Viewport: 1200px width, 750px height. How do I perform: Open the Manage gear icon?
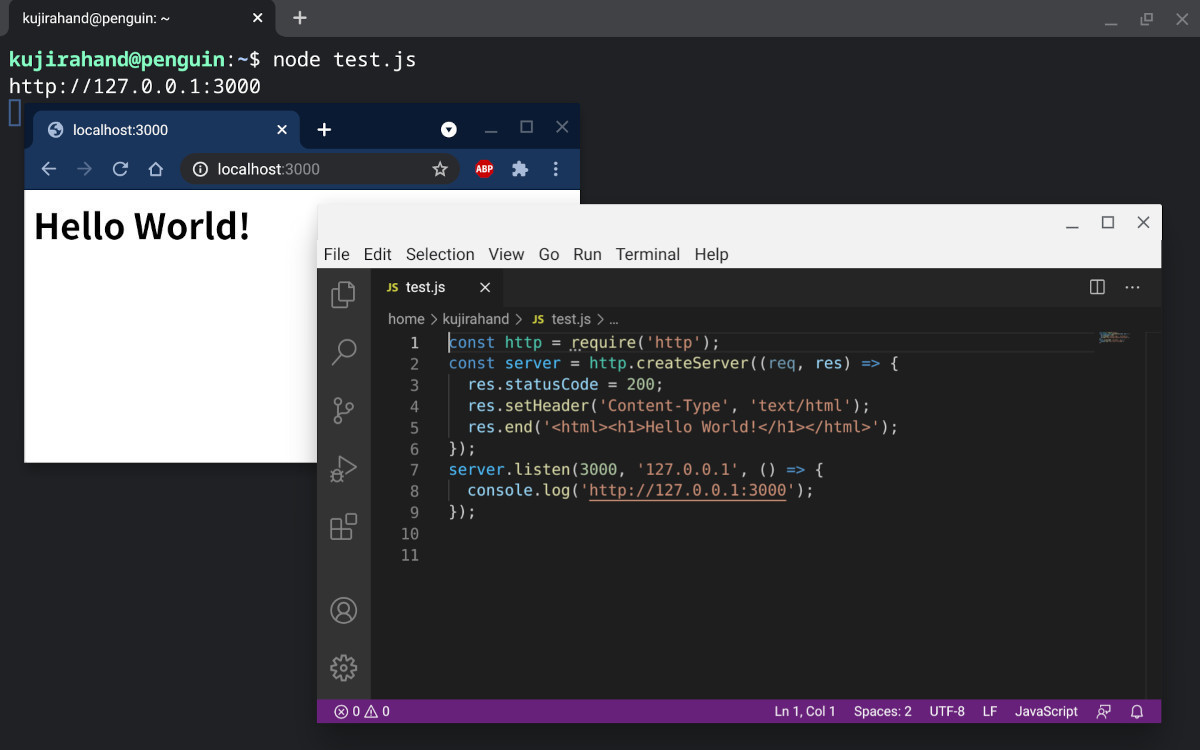tap(343, 667)
